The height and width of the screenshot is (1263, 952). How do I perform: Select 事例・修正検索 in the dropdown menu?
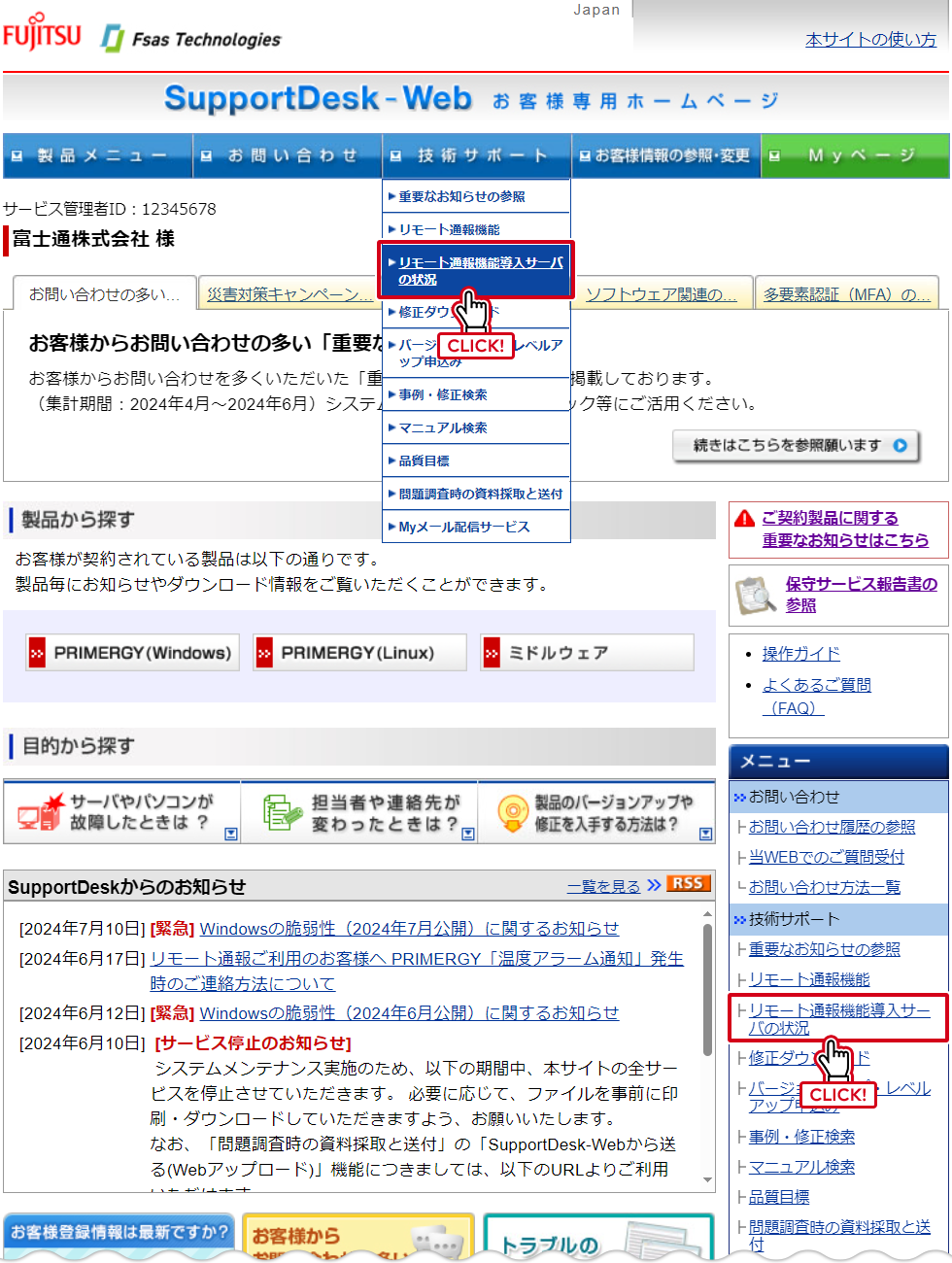476,394
